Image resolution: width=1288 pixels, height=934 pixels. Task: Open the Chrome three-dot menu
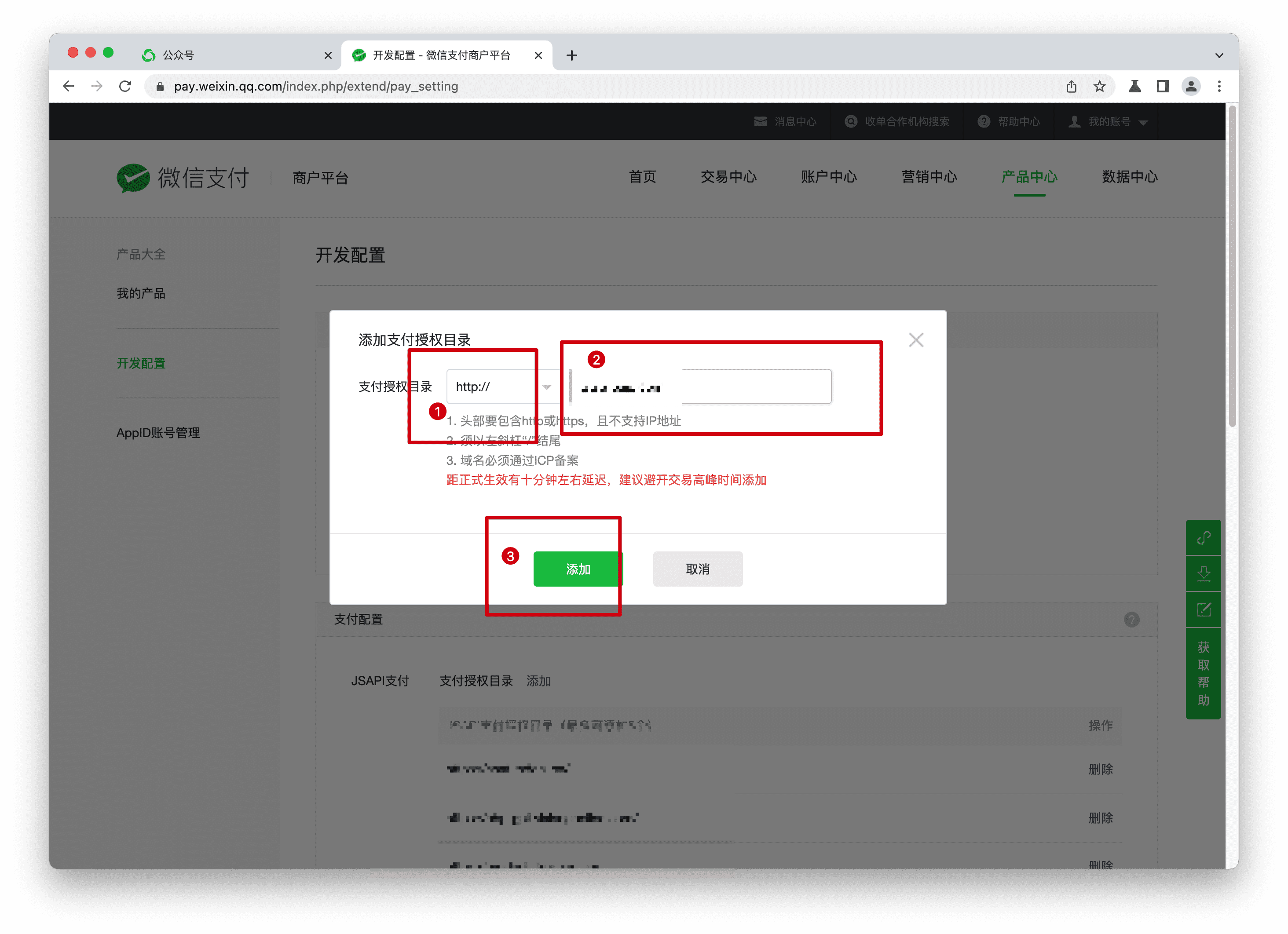click(1219, 86)
